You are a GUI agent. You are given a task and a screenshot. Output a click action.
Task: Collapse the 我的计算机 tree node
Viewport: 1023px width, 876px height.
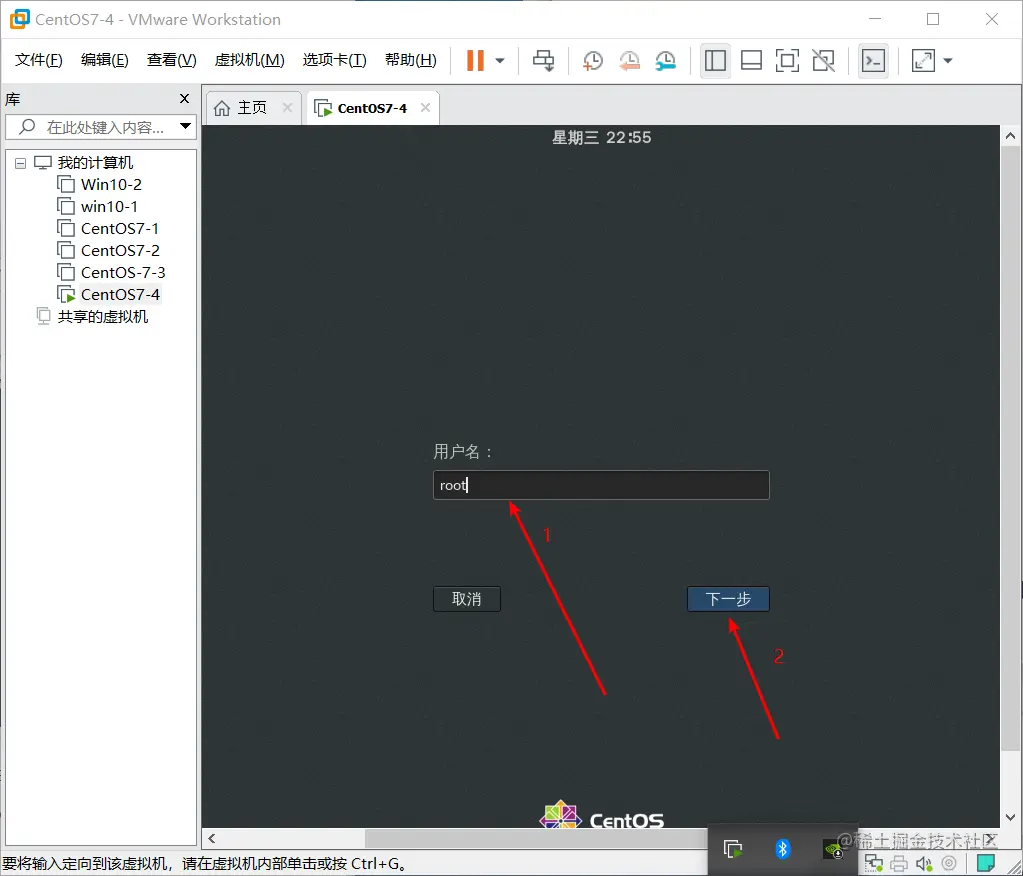[20, 163]
